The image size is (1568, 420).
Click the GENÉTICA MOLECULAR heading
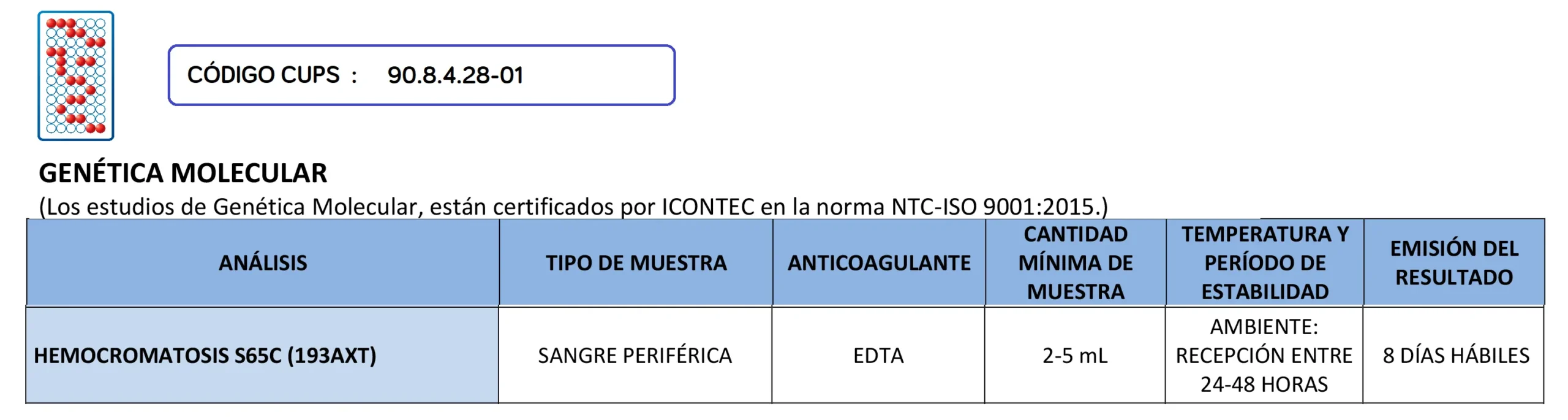(x=183, y=173)
